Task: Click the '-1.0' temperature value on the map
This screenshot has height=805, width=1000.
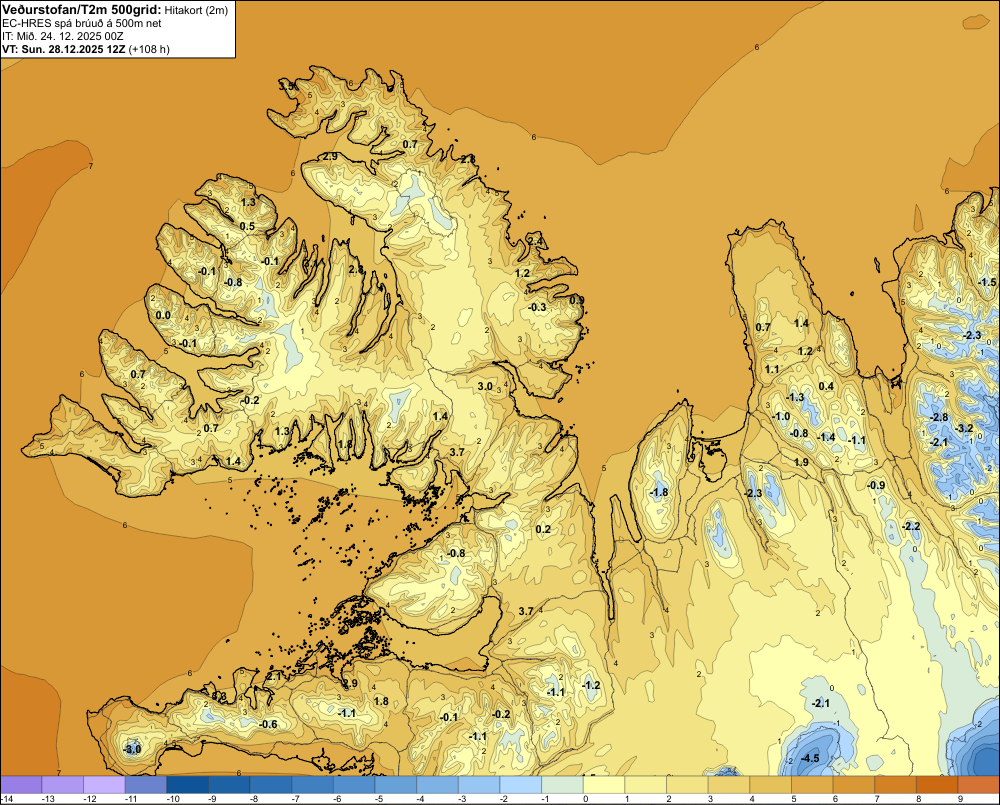Action: 781,417
